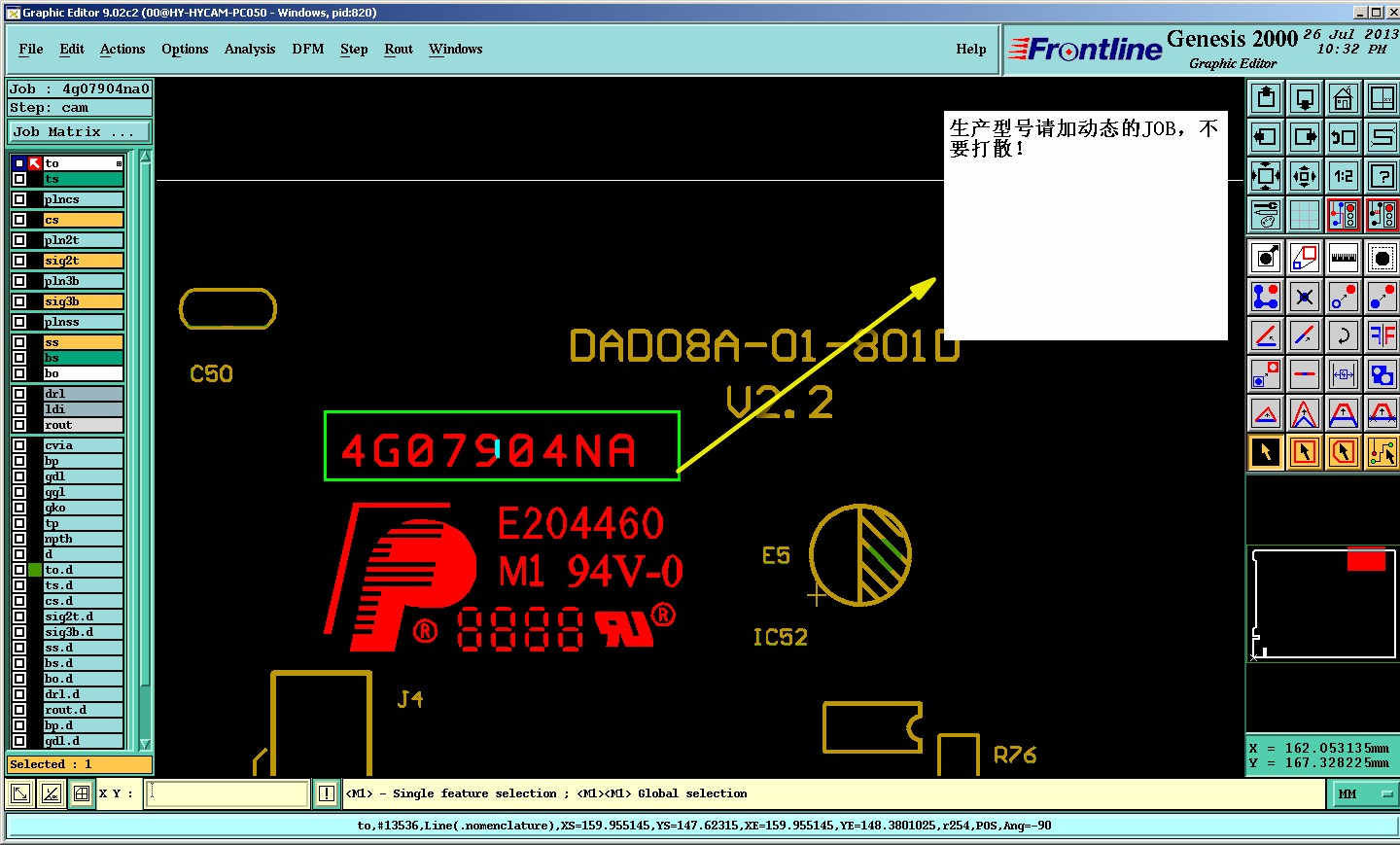Click in the X Y coordinate input field
The width and height of the screenshot is (1400, 845).
pyautogui.click(x=228, y=793)
